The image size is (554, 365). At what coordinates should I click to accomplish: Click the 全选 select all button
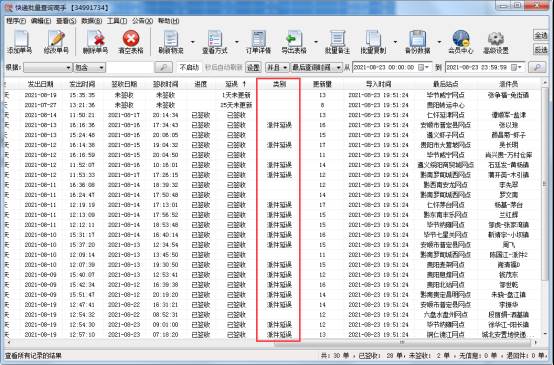[x=541, y=35]
